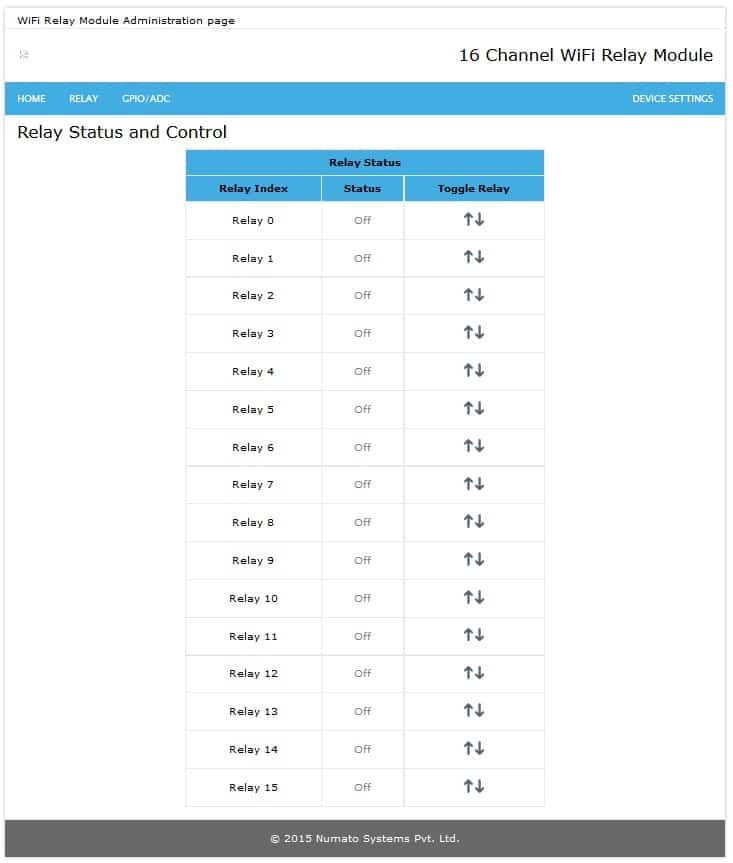Open the HOME menu item
Image resolution: width=733 pixels, height=863 pixels.
pos(32,99)
